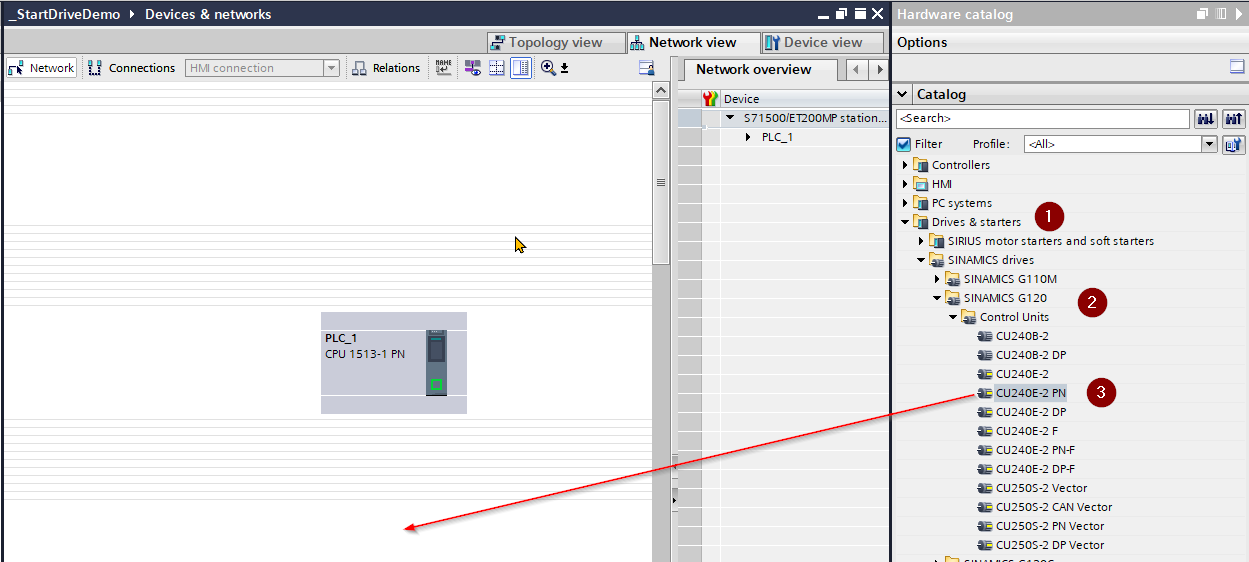Screen dimensions: 1249x562
Task: Click the dock overview window icon
Action: pos(646,68)
